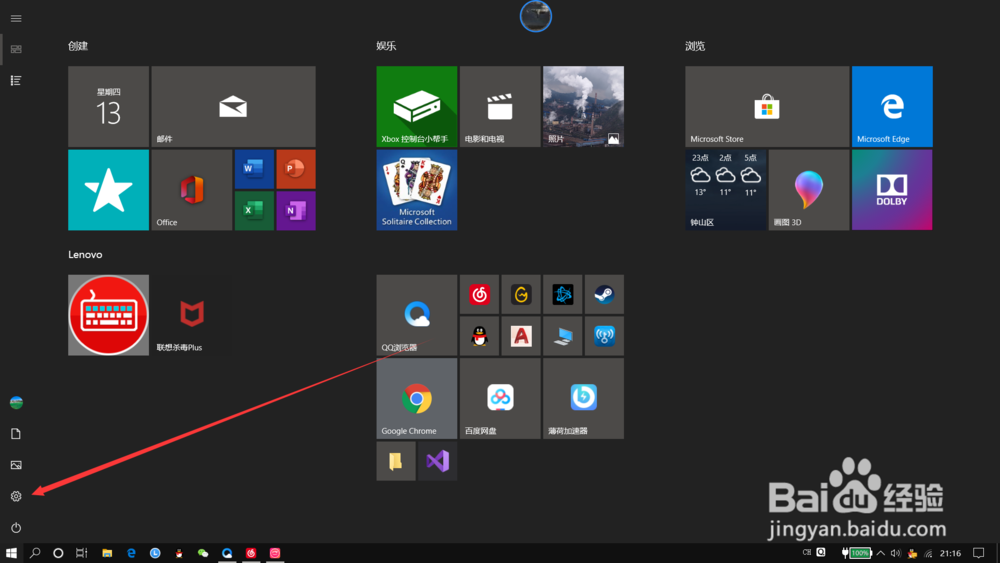Screen dimensions: 1000x563
Task: Open Cortana circle on the taskbar
Action: (58, 553)
